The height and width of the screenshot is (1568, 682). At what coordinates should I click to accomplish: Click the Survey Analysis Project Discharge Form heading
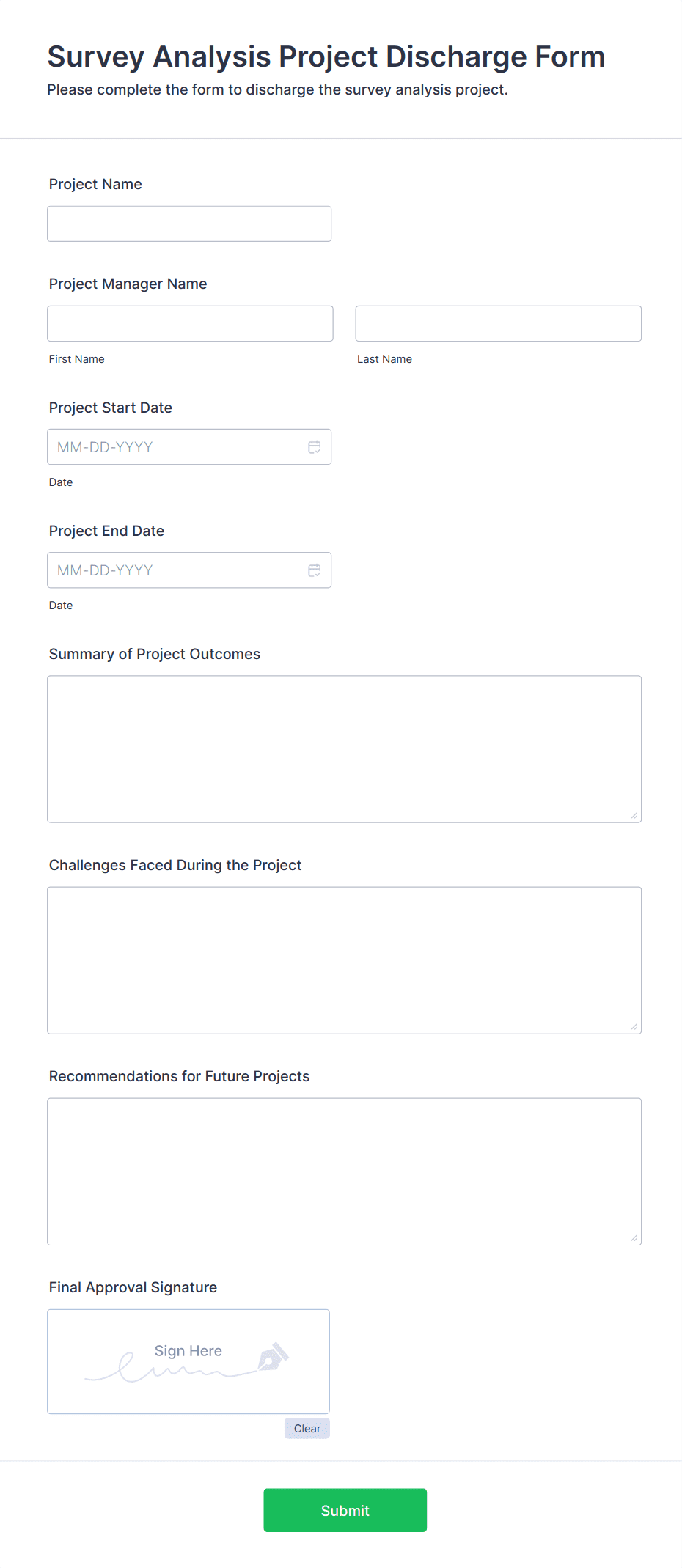[326, 56]
